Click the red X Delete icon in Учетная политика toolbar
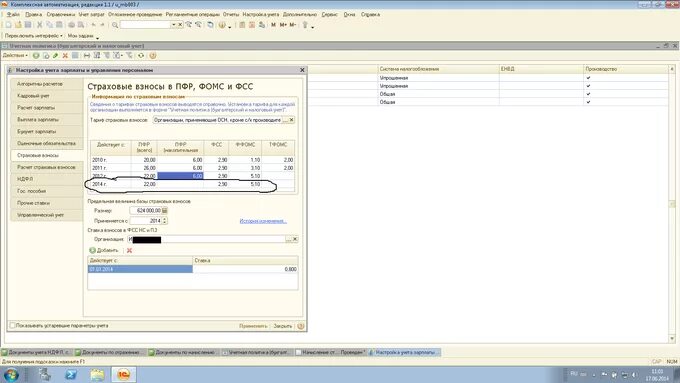Viewport: 680px width, 383px height. [65, 56]
